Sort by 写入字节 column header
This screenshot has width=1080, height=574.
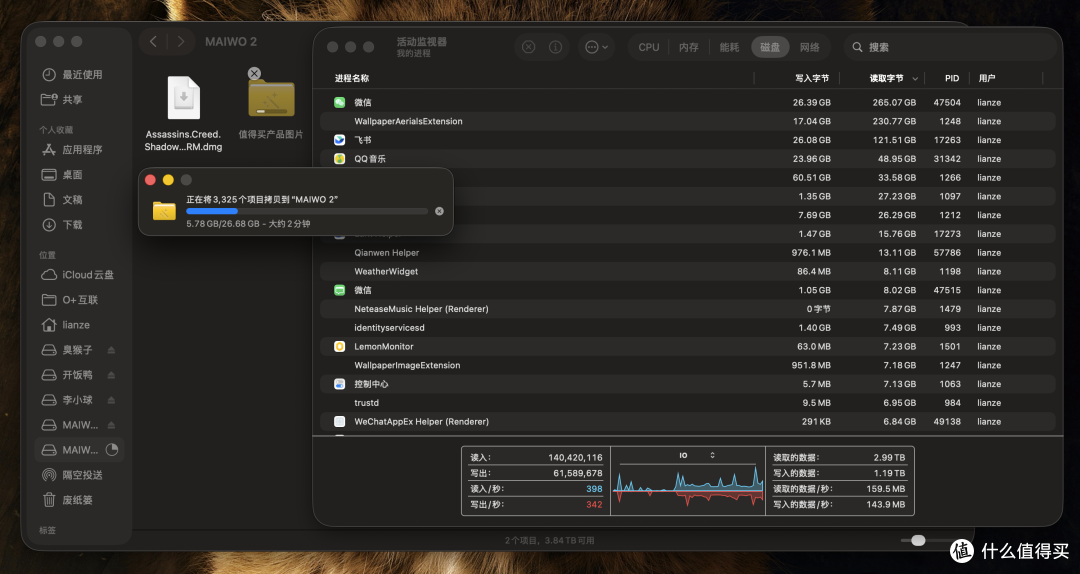coord(812,79)
